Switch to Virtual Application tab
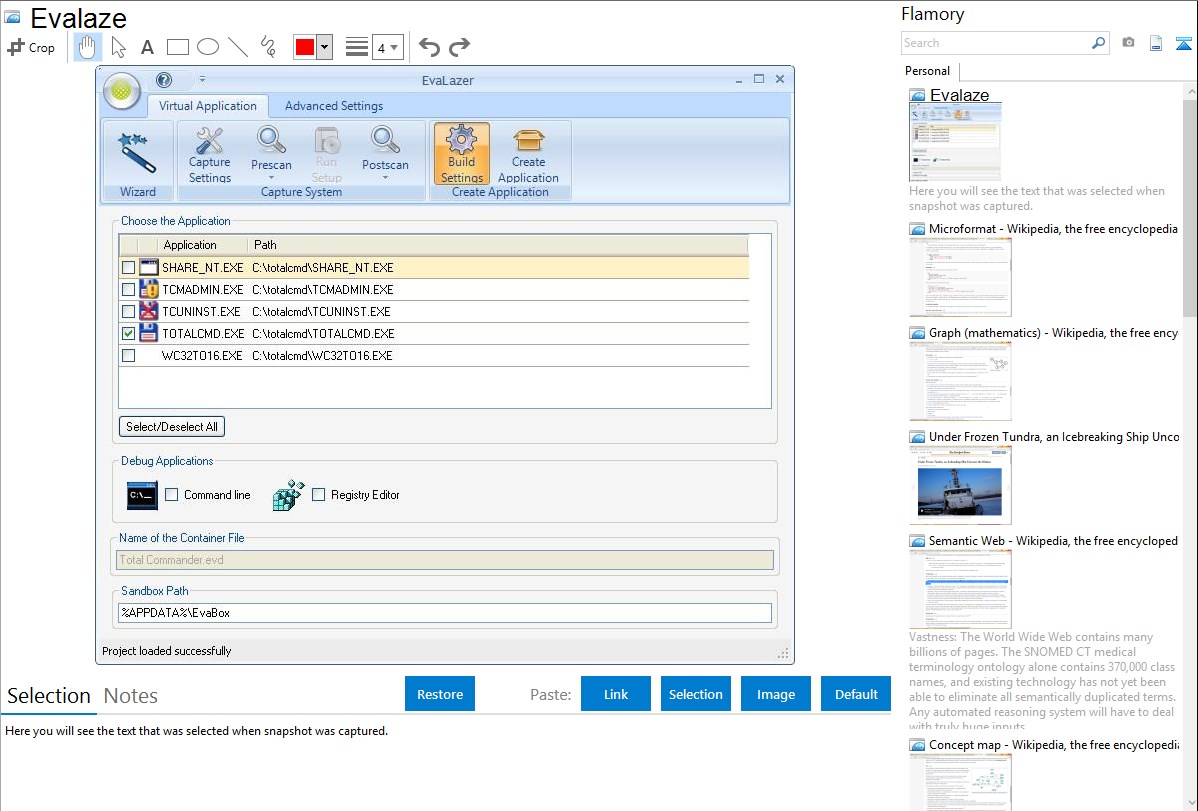The image size is (1198, 811). (208, 106)
